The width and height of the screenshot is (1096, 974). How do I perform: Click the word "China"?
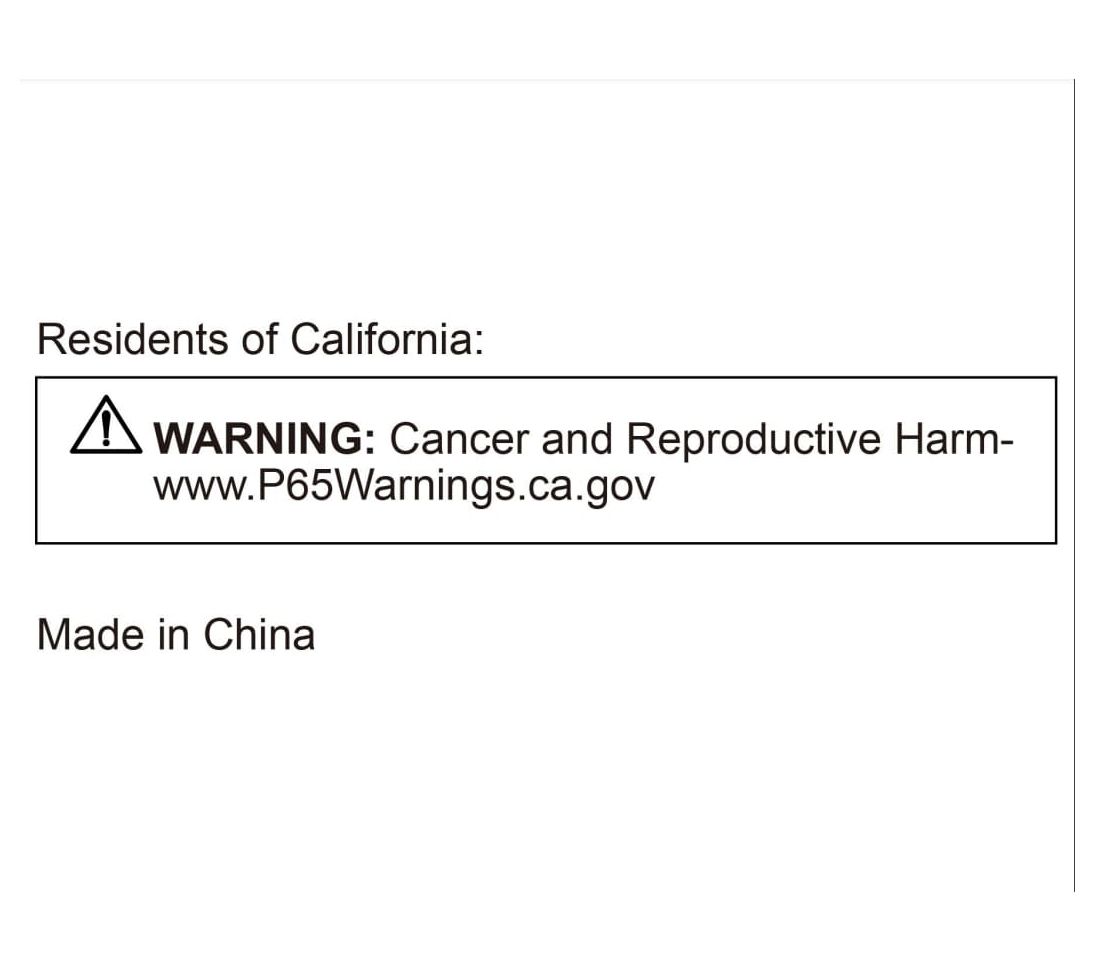click(259, 635)
